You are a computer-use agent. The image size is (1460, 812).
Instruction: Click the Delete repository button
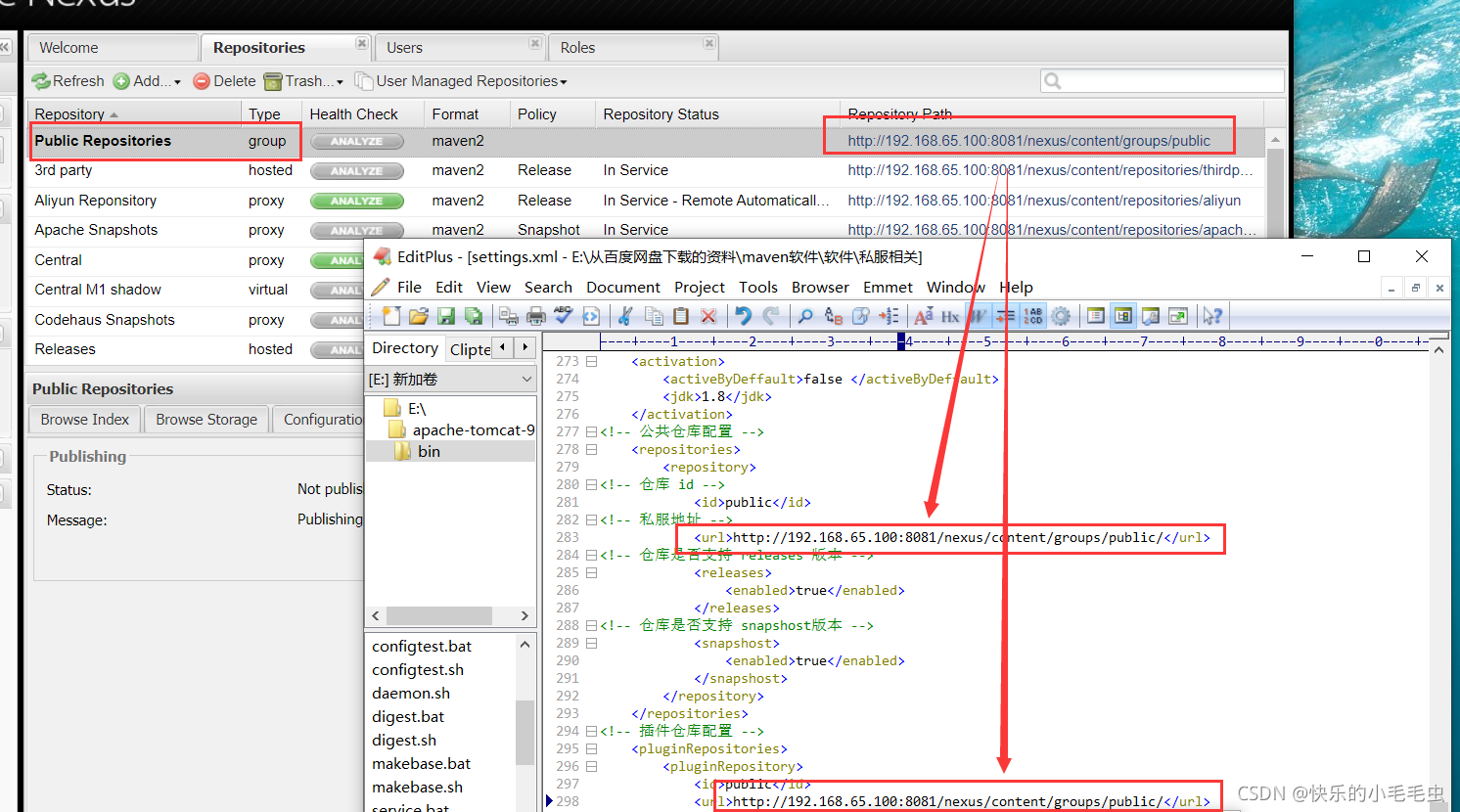pos(224,81)
